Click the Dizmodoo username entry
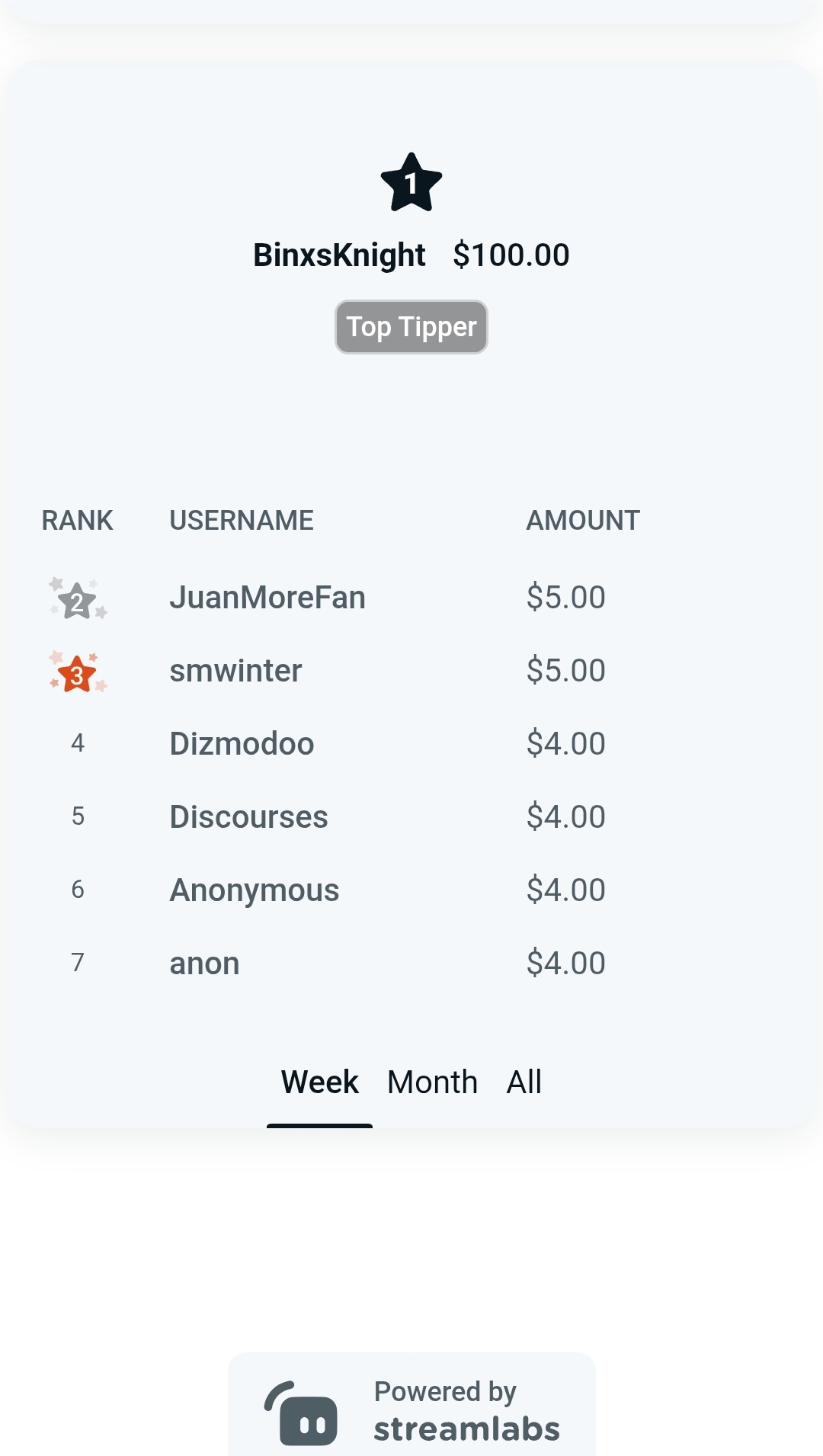Viewport: 823px width, 1456px height. tap(242, 744)
